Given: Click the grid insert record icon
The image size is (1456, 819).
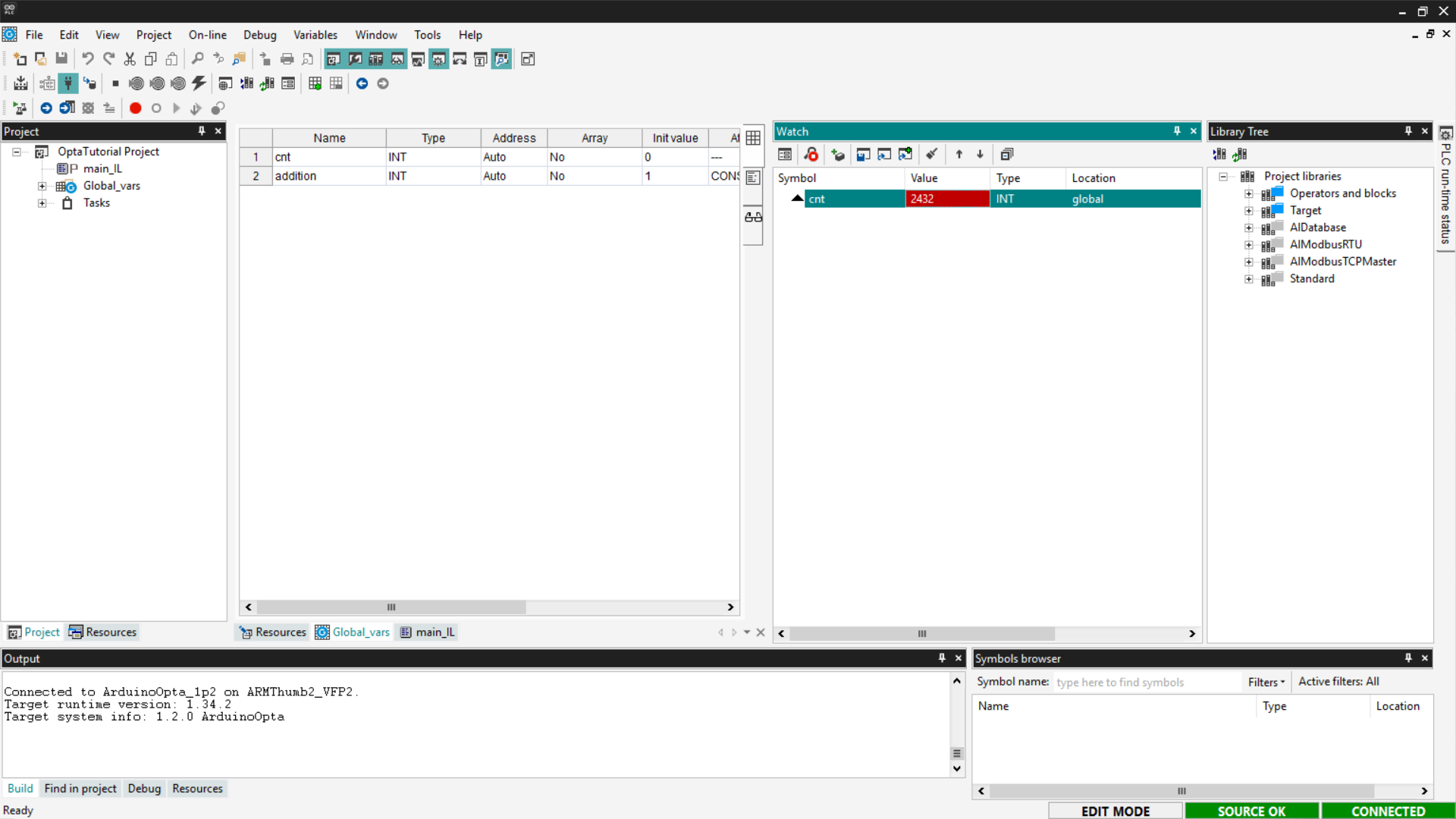Looking at the screenshot, I should [x=315, y=83].
